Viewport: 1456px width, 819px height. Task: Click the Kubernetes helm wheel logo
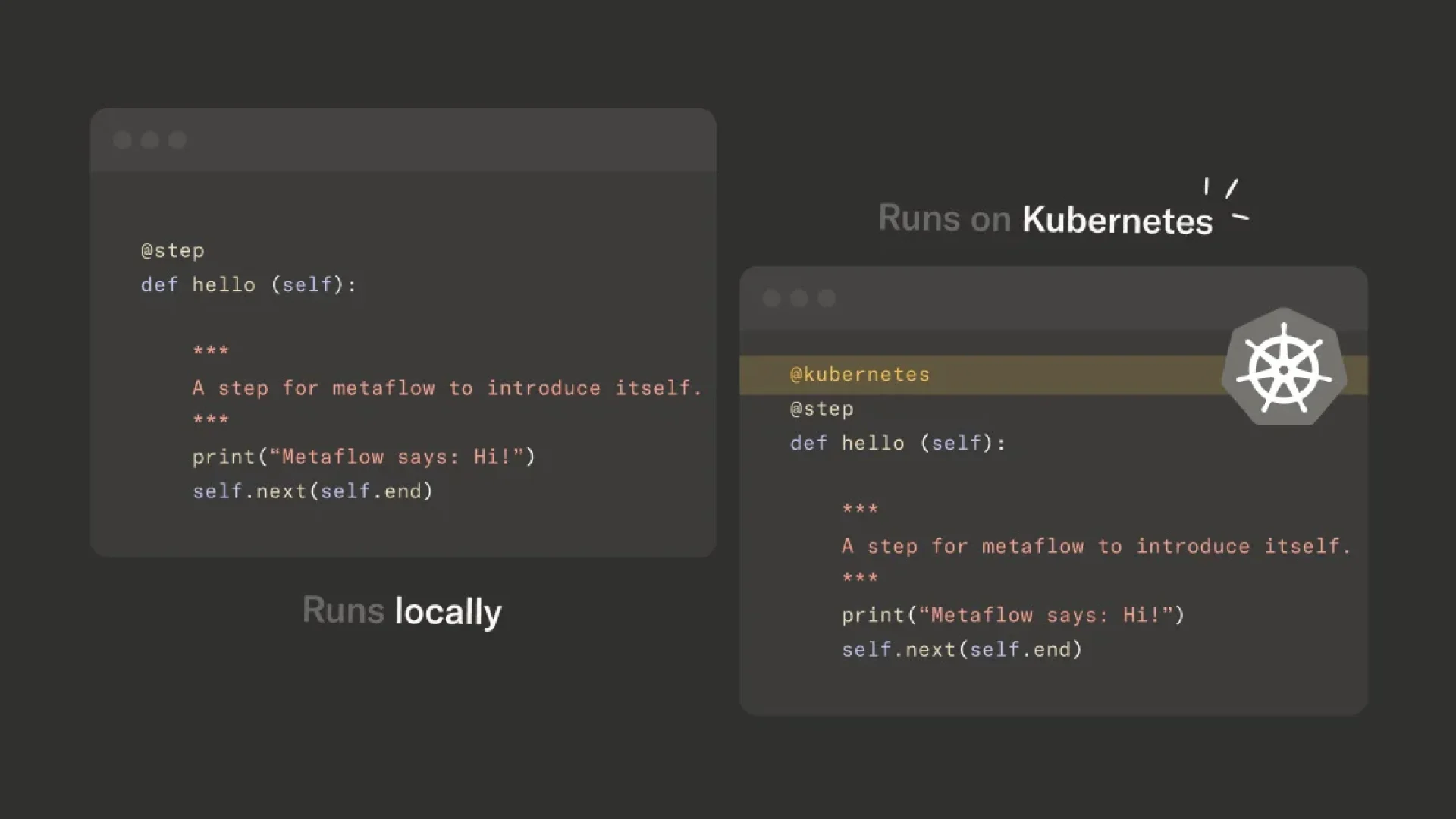pyautogui.click(x=1284, y=367)
